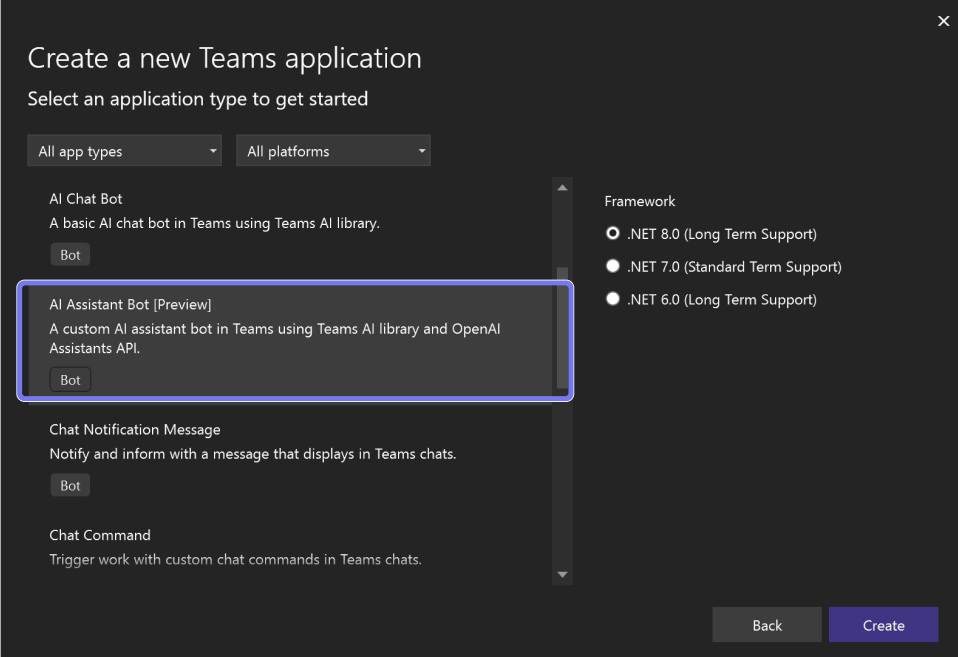
Task: Open the All platforms dropdown
Action: [x=333, y=152]
